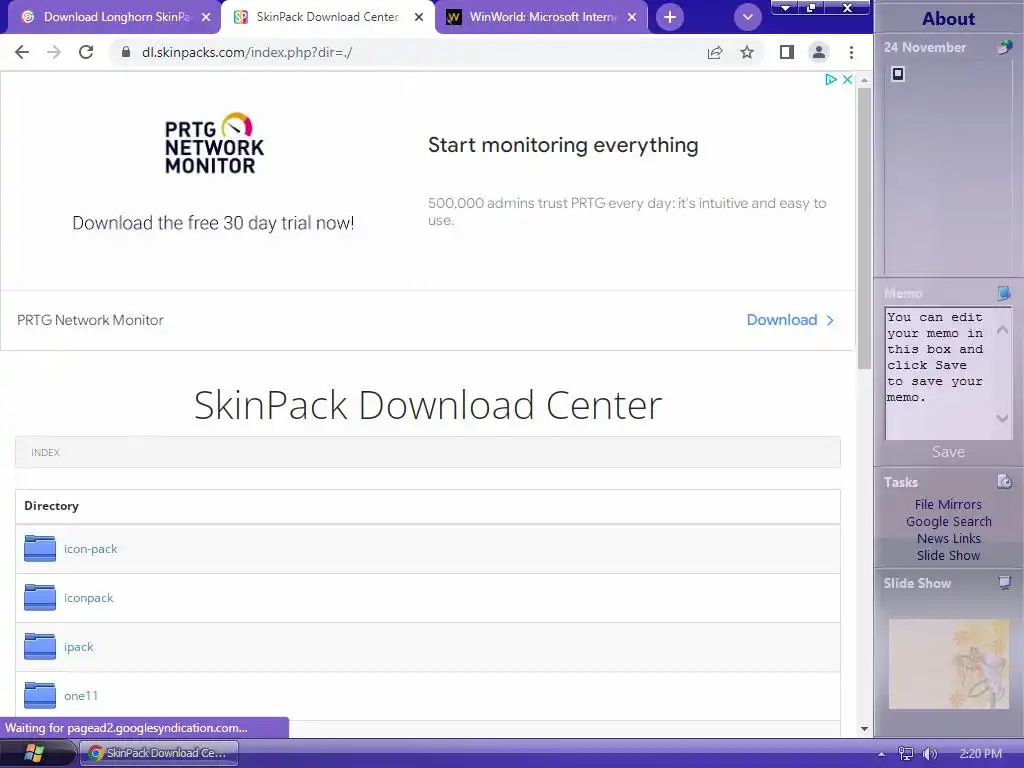Click the address bar URL
The image size is (1024, 768).
coord(247,52)
